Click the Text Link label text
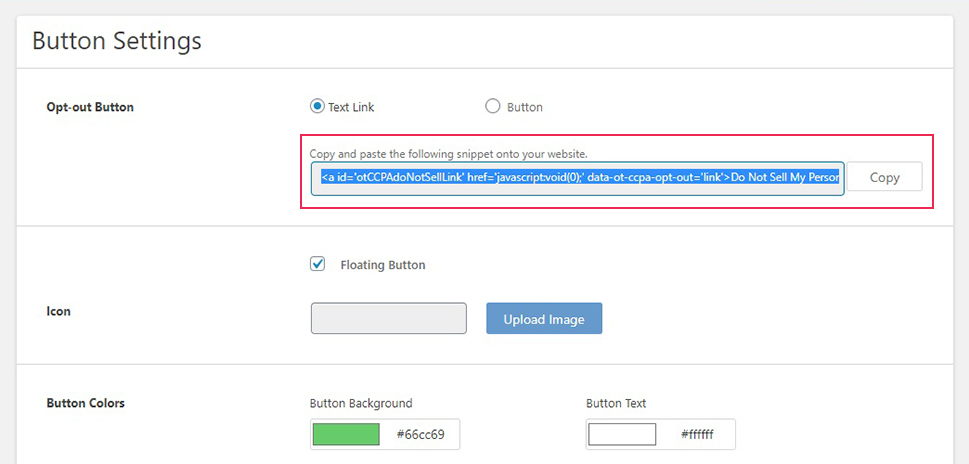Viewport: 969px width, 464px height. 351,107
